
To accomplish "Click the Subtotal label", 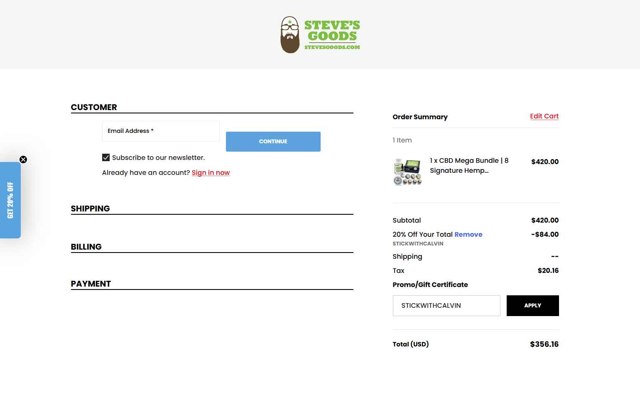I will pyautogui.click(x=407, y=220).
